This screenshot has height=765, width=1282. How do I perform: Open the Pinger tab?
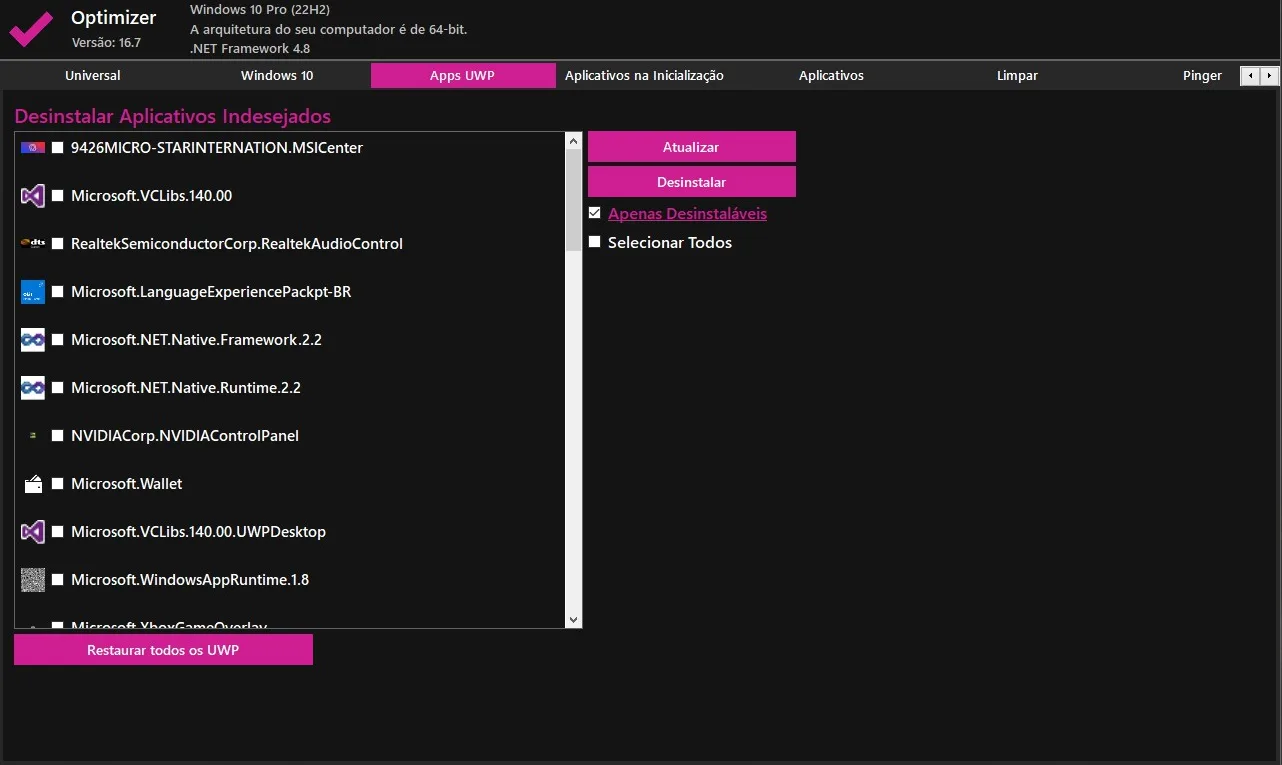pyautogui.click(x=1202, y=76)
